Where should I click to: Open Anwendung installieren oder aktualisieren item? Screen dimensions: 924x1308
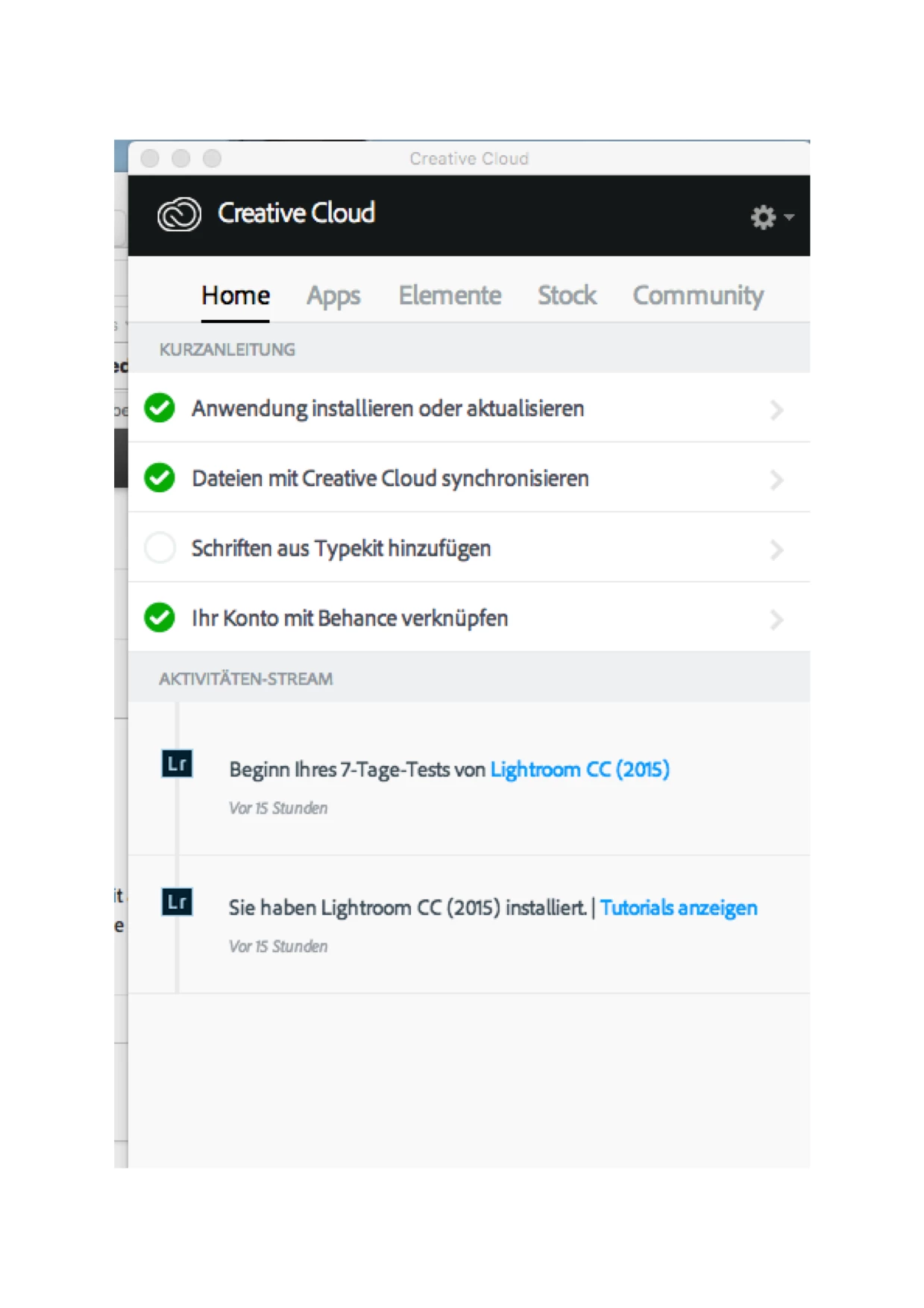click(469, 408)
